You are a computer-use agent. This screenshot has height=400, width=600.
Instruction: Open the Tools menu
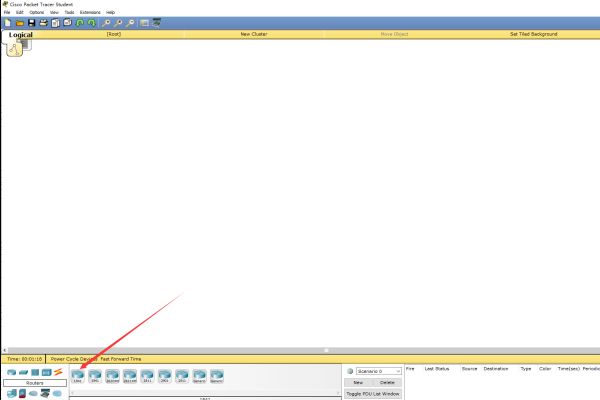[69, 12]
